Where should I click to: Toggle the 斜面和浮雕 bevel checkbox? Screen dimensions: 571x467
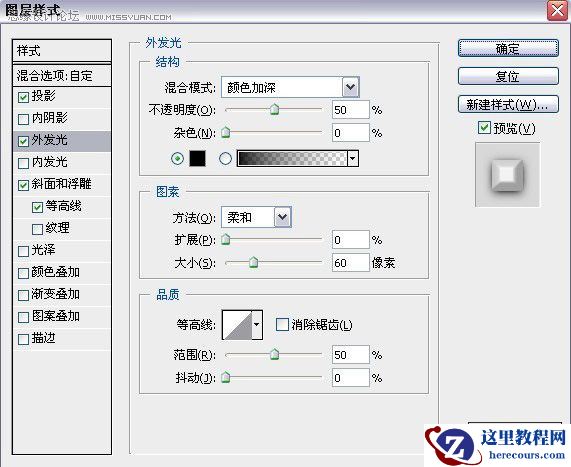pos(23,185)
